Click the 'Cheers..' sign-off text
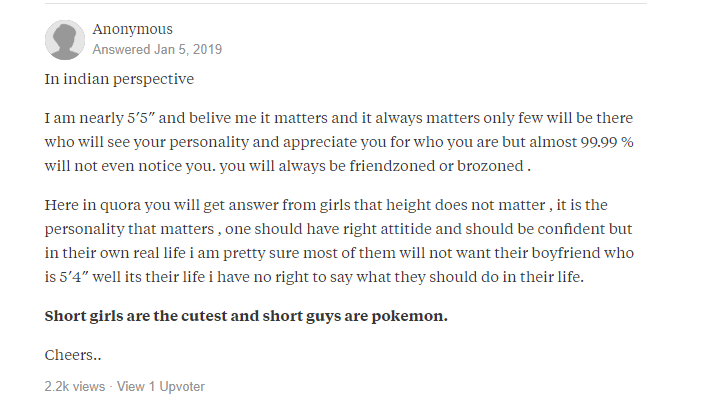This screenshot has width=725, height=409. [x=73, y=354]
